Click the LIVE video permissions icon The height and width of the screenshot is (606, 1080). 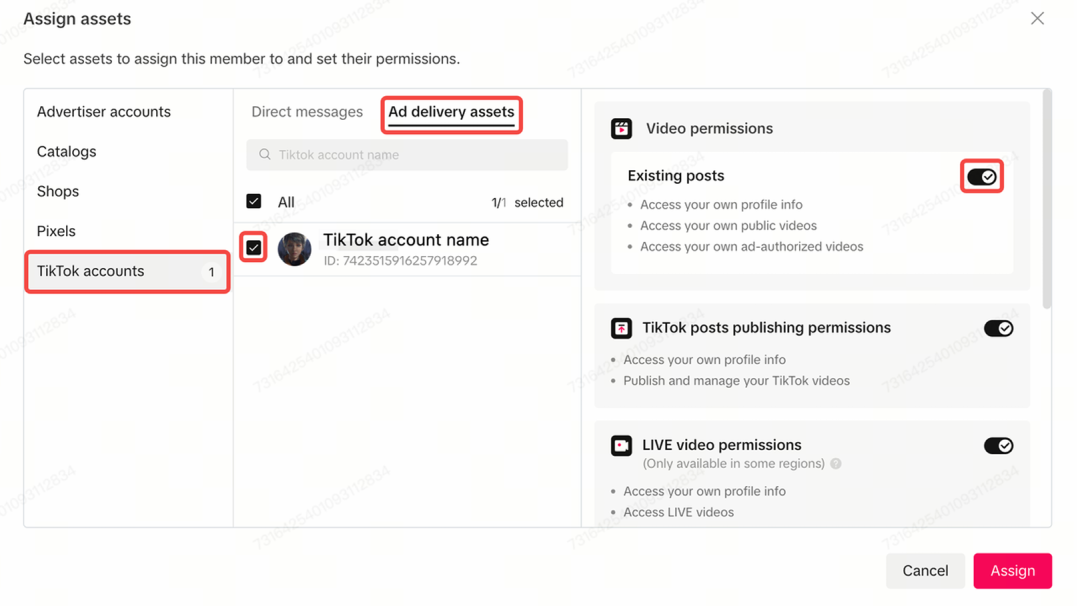coord(621,446)
